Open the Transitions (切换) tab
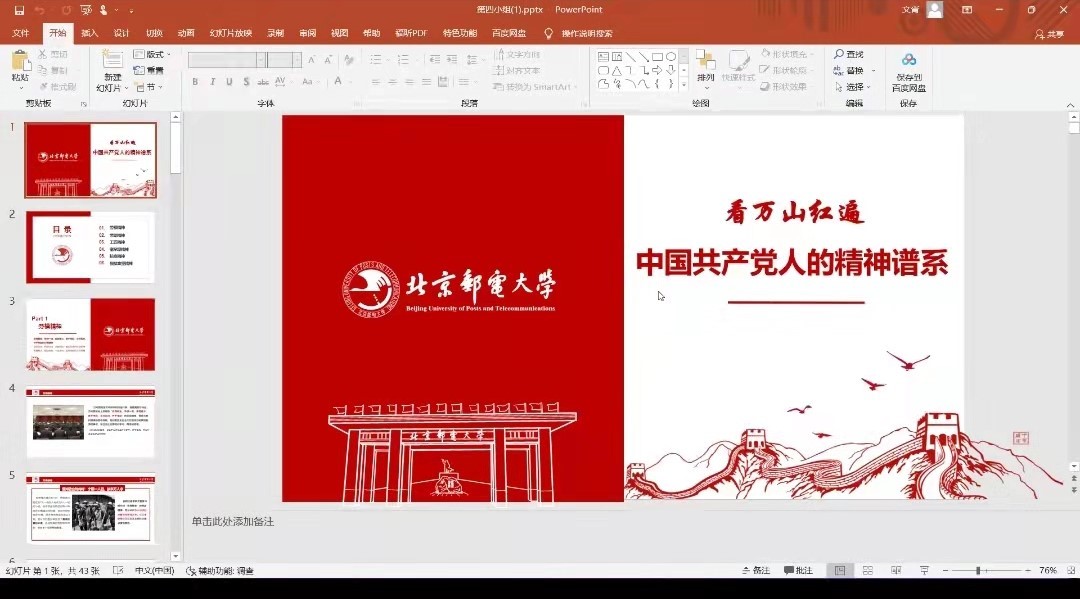 [154, 33]
